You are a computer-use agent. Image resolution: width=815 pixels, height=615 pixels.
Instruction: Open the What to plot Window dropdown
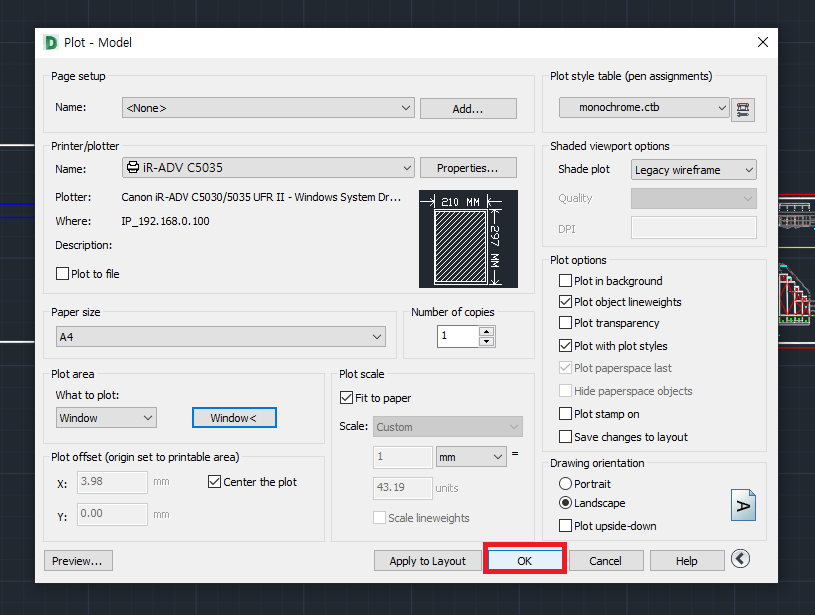[106, 417]
